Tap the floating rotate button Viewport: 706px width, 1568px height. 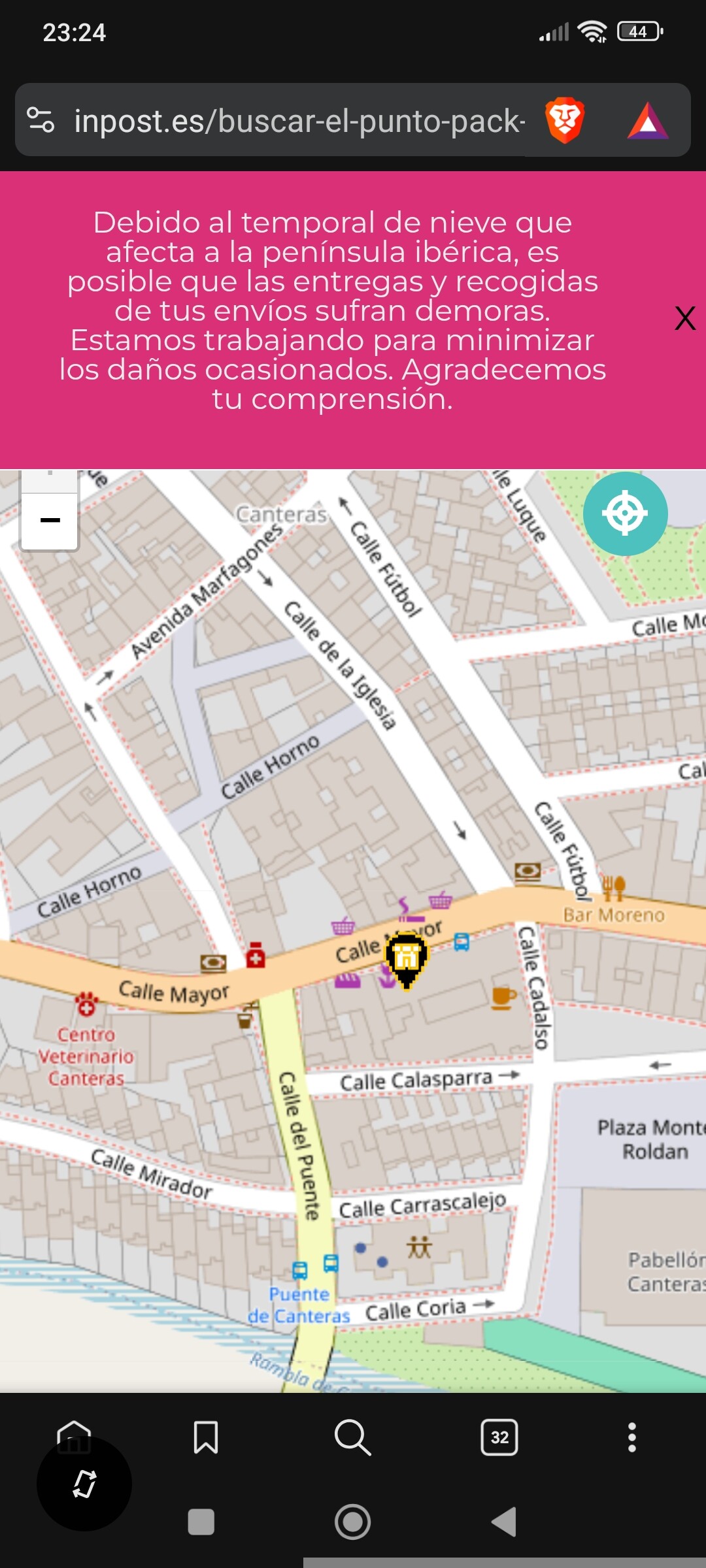coord(84,1484)
